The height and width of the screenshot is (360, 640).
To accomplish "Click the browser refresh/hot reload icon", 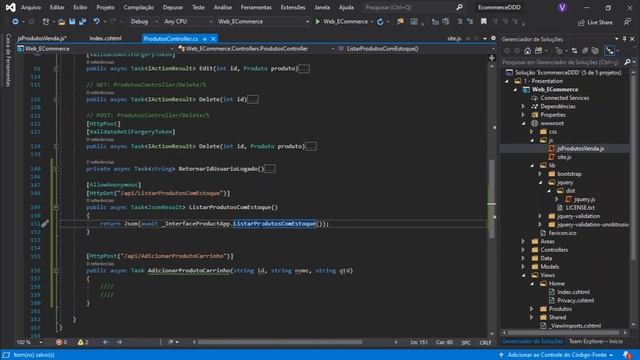I will tap(380, 22).
